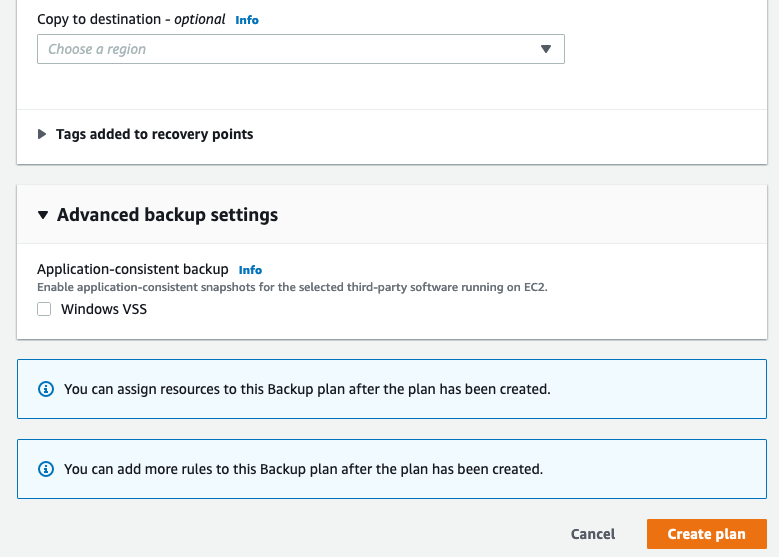This screenshot has height=557, width=779.
Task: Click the Advanced backup settings heading
Action: [167, 215]
